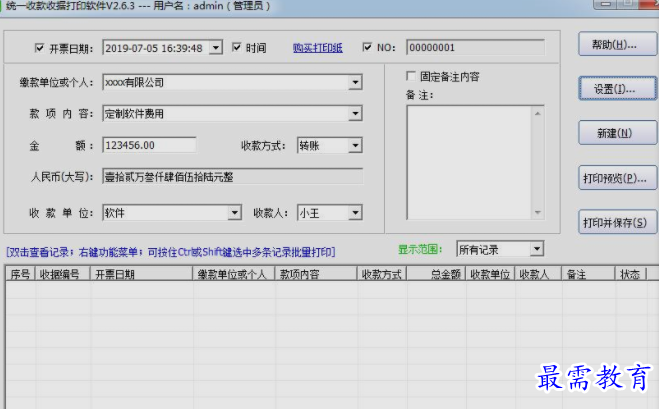
Task: Toggle the 时间 checkbox
Action: pos(237,47)
